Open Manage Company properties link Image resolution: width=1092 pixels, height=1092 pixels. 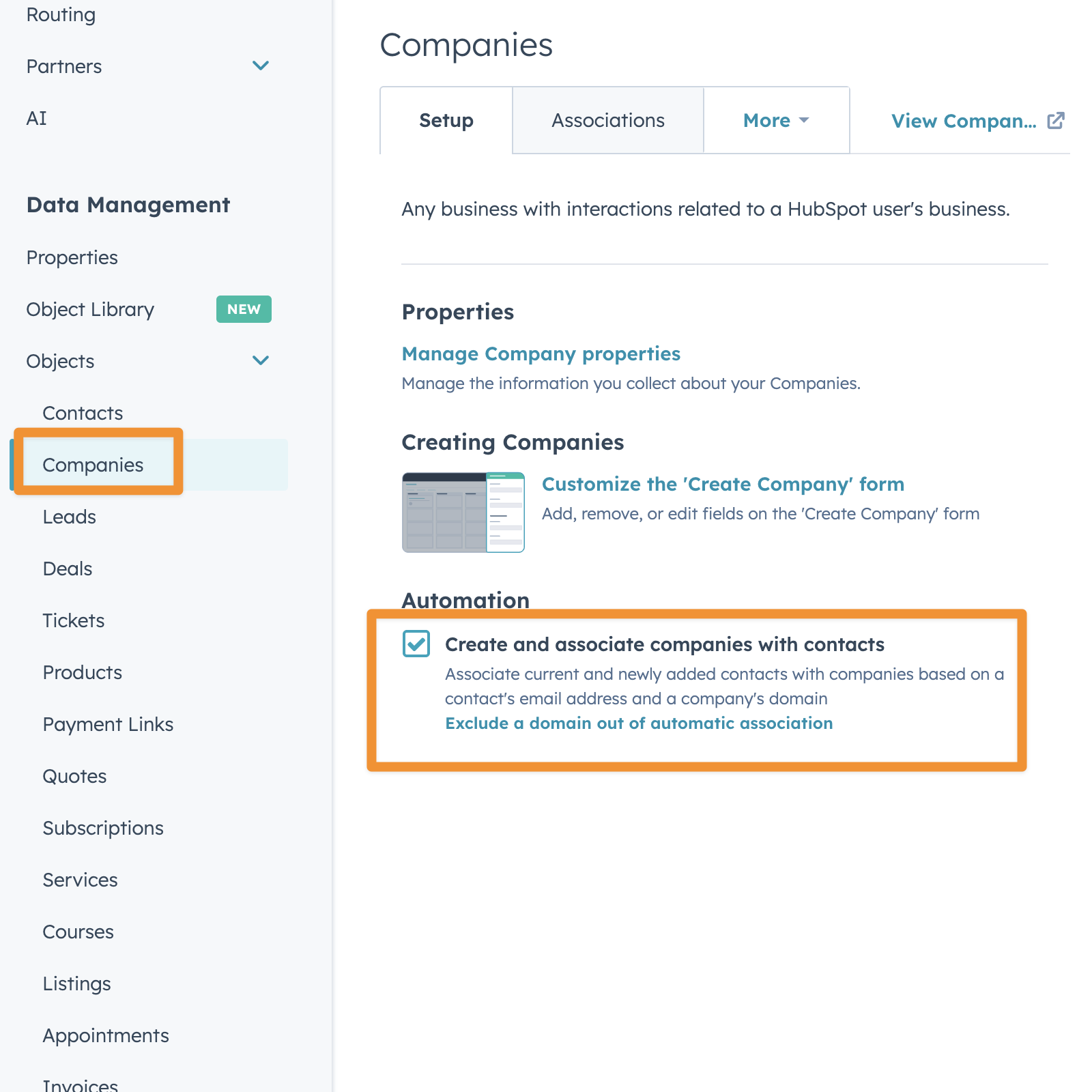tap(541, 354)
